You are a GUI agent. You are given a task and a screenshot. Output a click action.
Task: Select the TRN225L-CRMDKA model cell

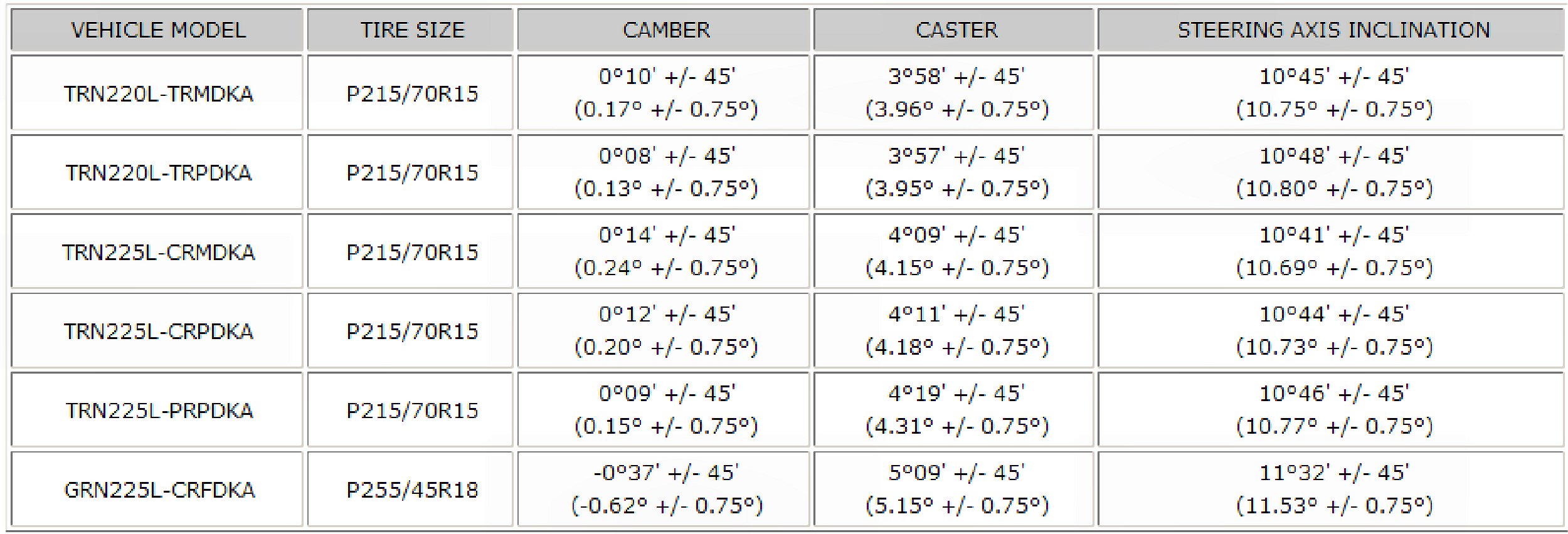pyautogui.click(x=157, y=252)
